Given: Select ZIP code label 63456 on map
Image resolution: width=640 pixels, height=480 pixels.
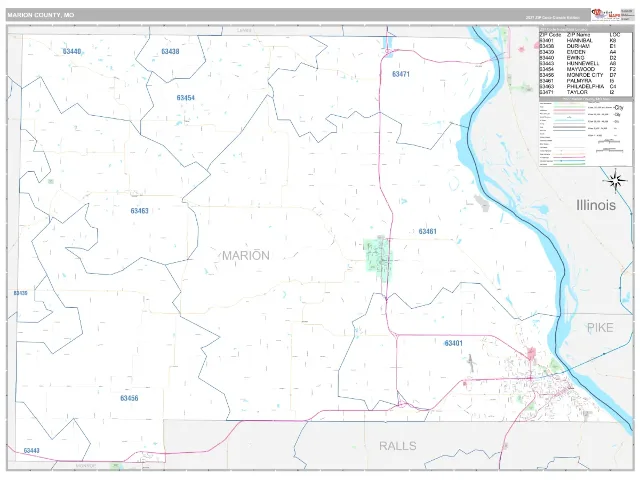Looking at the screenshot, I should pos(129,398).
